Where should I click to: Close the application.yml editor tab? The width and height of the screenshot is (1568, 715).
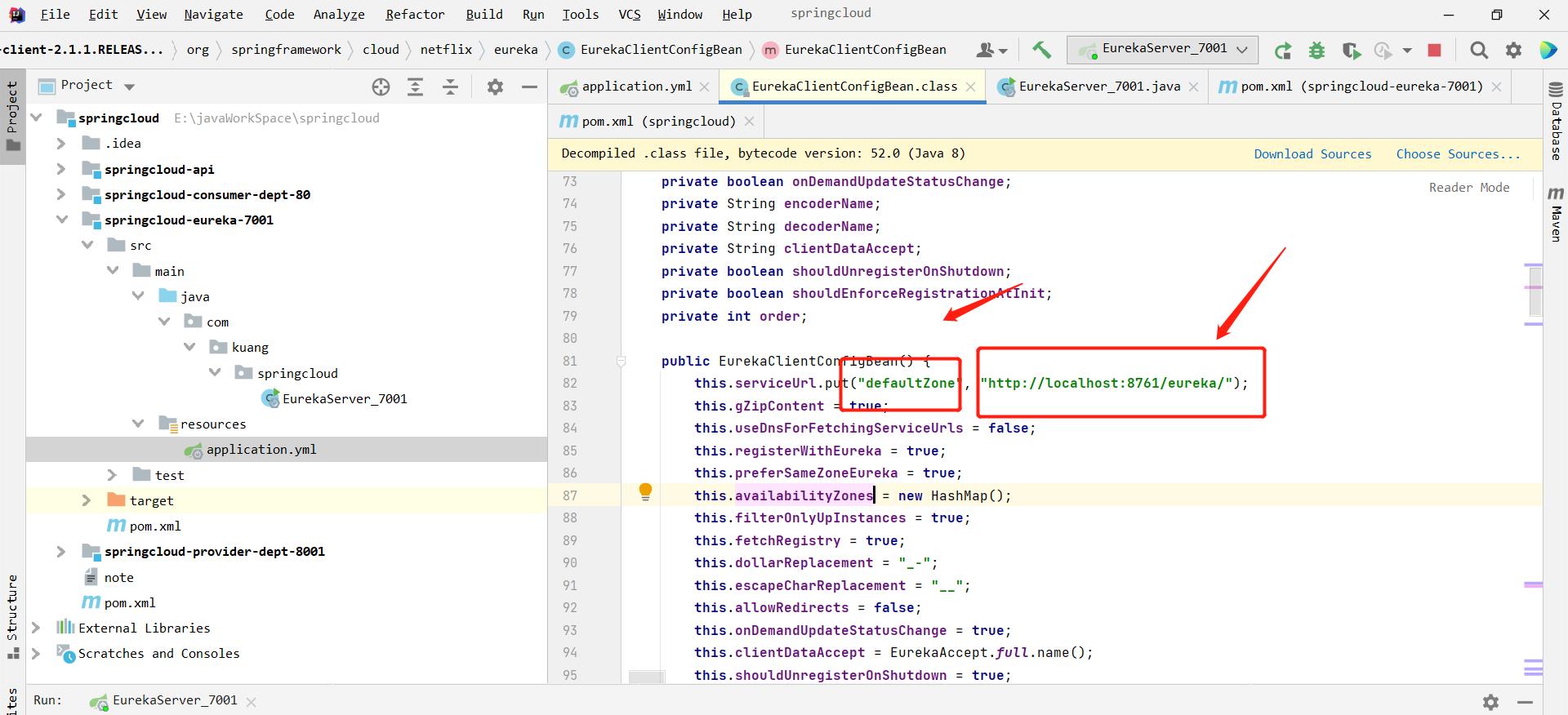click(x=705, y=87)
